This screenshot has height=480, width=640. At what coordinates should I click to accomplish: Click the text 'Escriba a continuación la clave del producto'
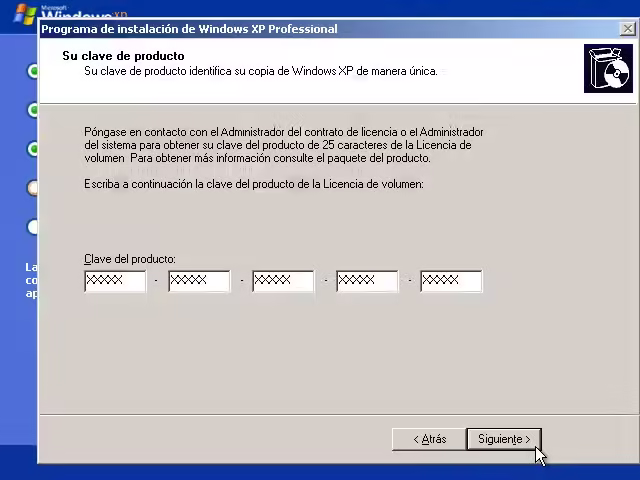point(190,184)
